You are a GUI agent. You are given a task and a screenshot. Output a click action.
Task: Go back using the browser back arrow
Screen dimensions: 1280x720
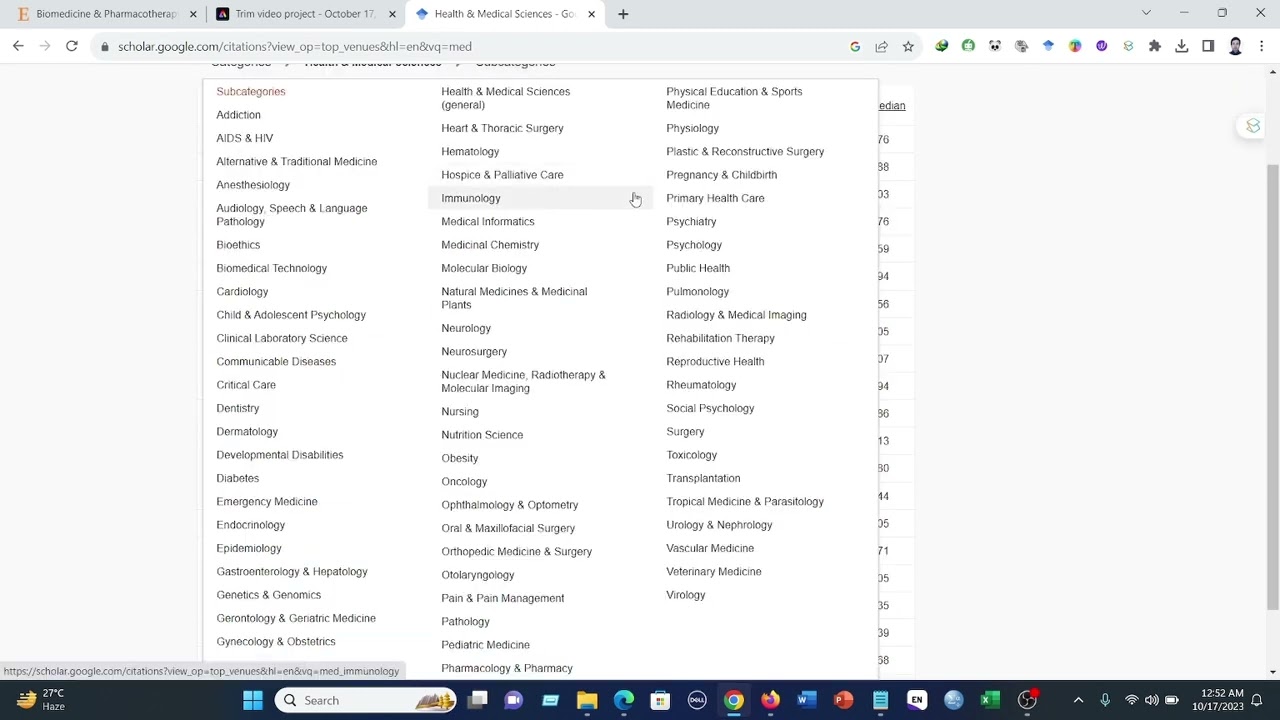point(18,46)
